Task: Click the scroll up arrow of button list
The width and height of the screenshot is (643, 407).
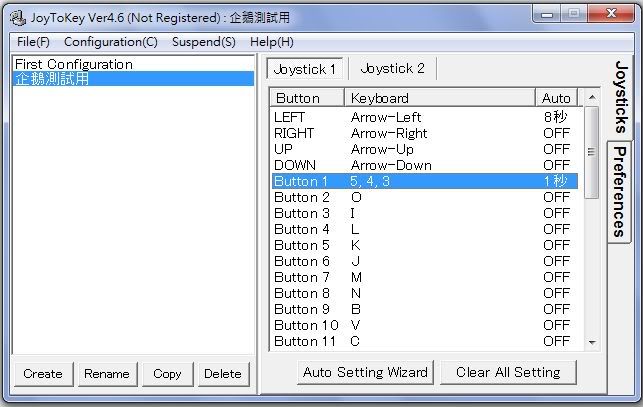Action: 592,97
